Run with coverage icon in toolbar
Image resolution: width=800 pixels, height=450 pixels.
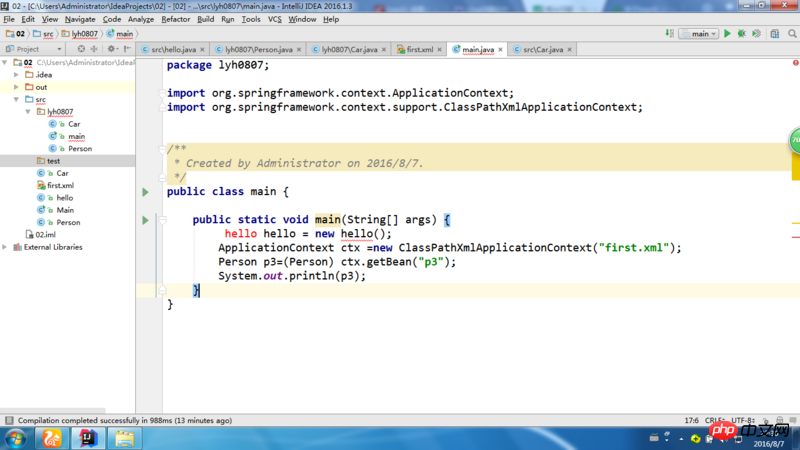click(x=757, y=34)
